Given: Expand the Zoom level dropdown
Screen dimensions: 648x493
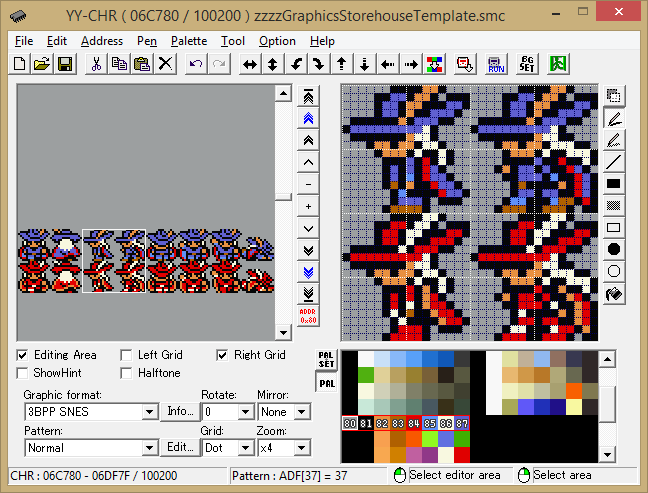Looking at the screenshot, I should click(302, 448).
